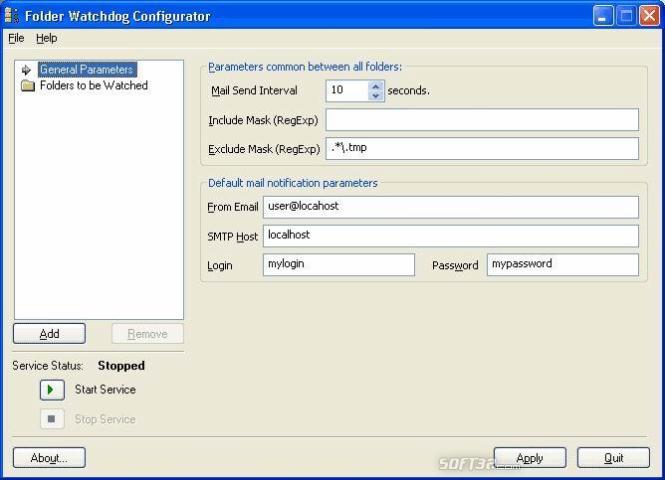Click the Mail Send Interval label

click(x=254, y=90)
